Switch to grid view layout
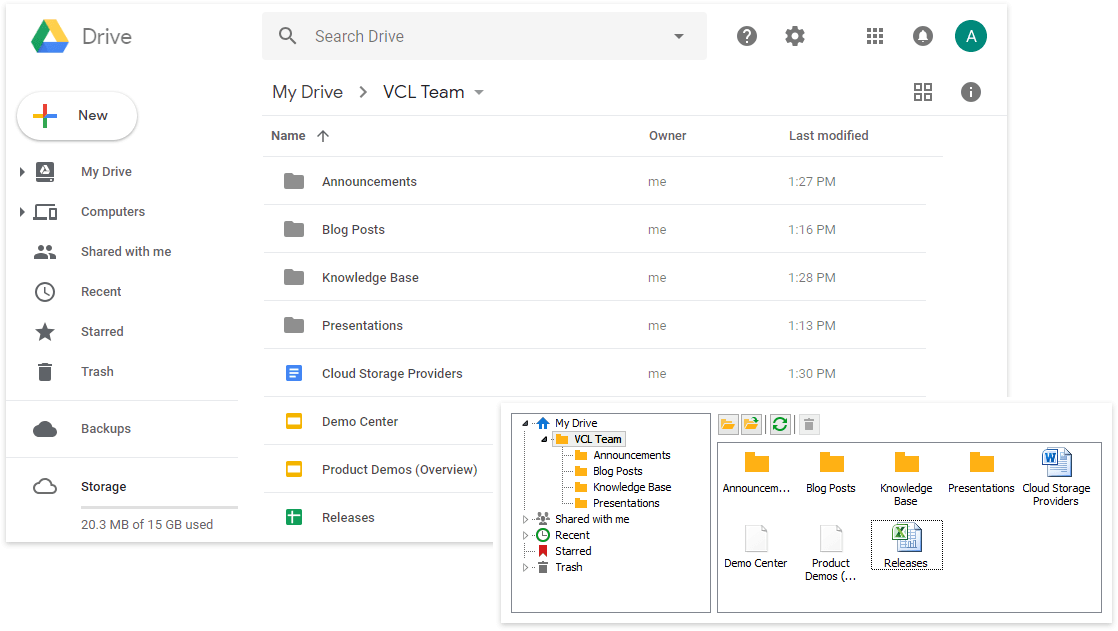The image size is (1118, 631). pos(923,92)
